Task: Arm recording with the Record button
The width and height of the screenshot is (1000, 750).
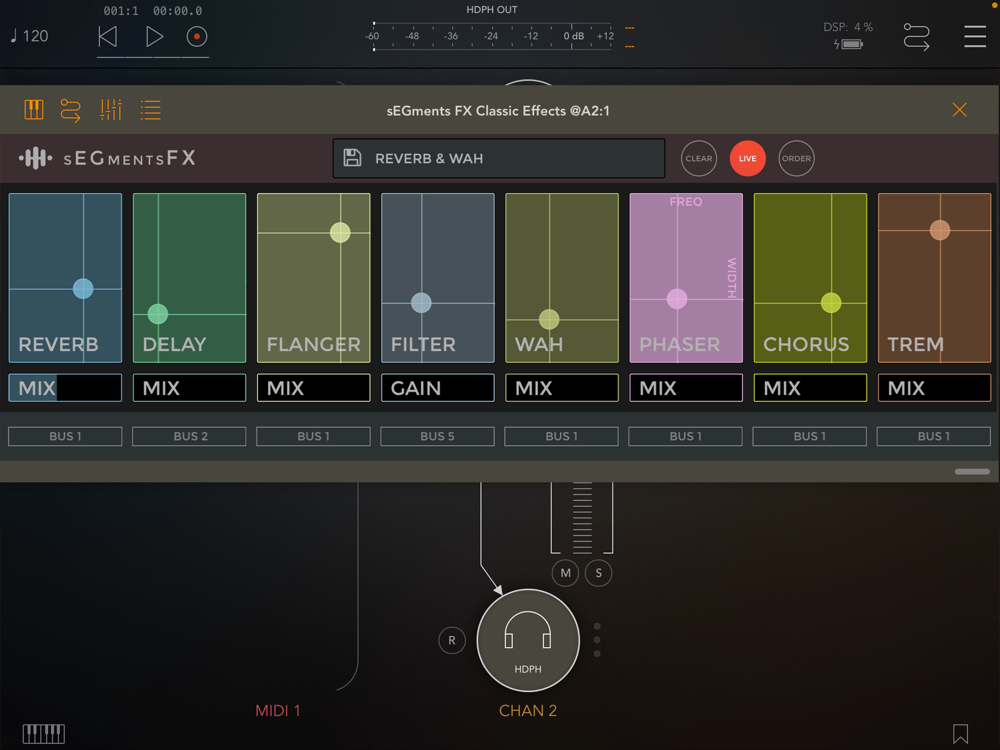Action: click(x=196, y=37)
